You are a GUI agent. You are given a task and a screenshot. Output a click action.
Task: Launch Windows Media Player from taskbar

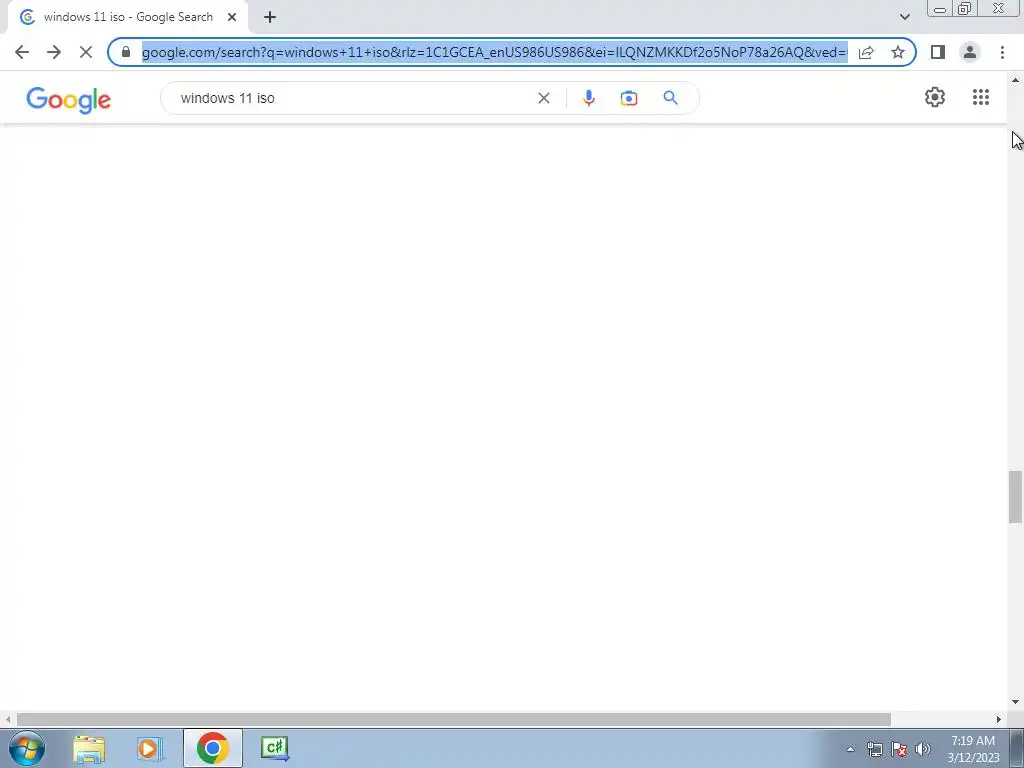point(150,748)
